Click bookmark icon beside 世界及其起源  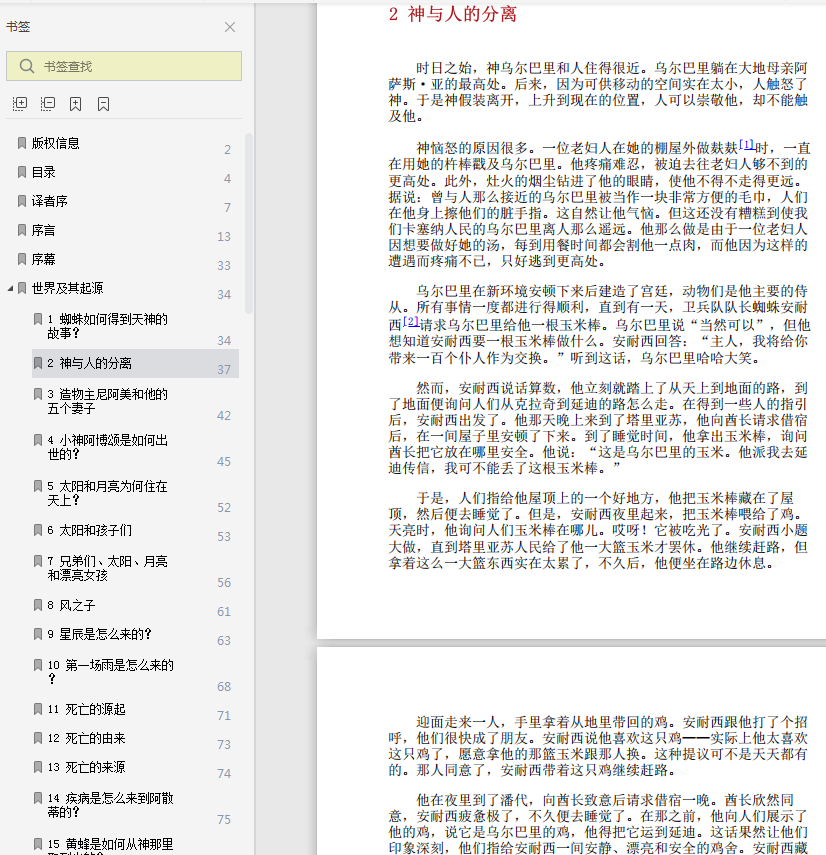coord(22,288)
